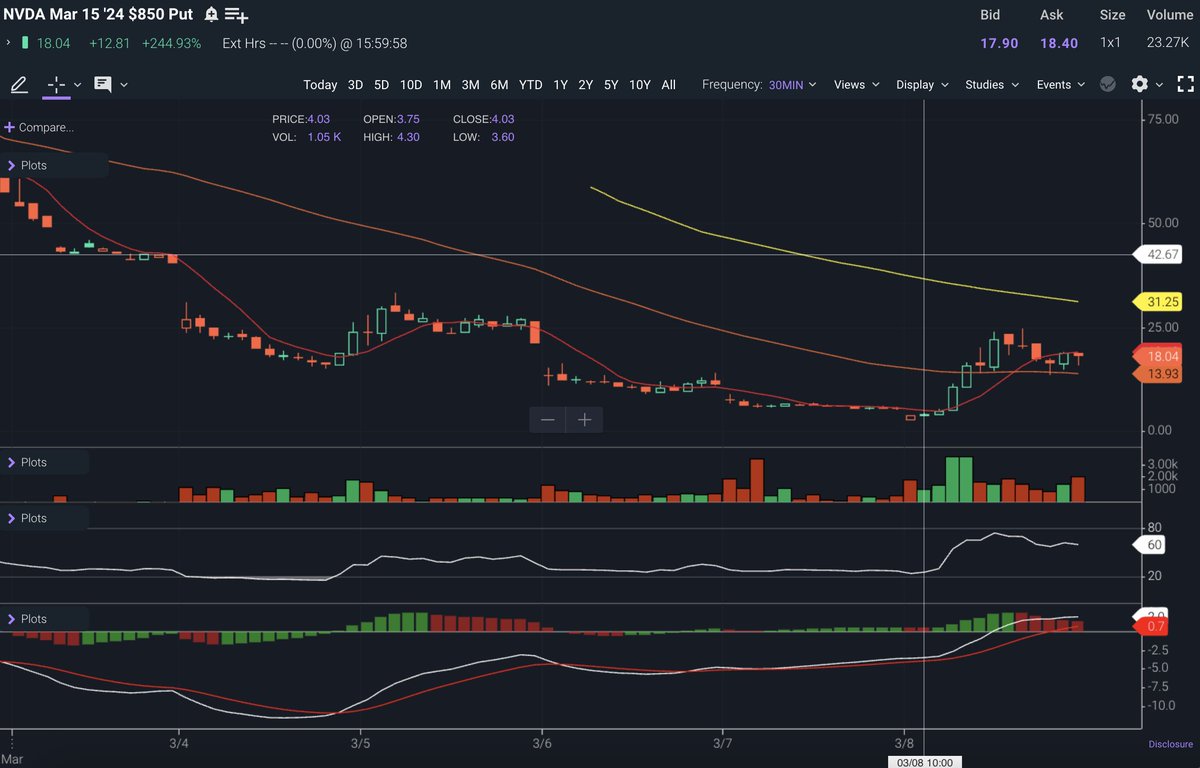Open the Views menu
Image resolution: width=1200 pixels, height=768 pixels.
pos(856,85)
